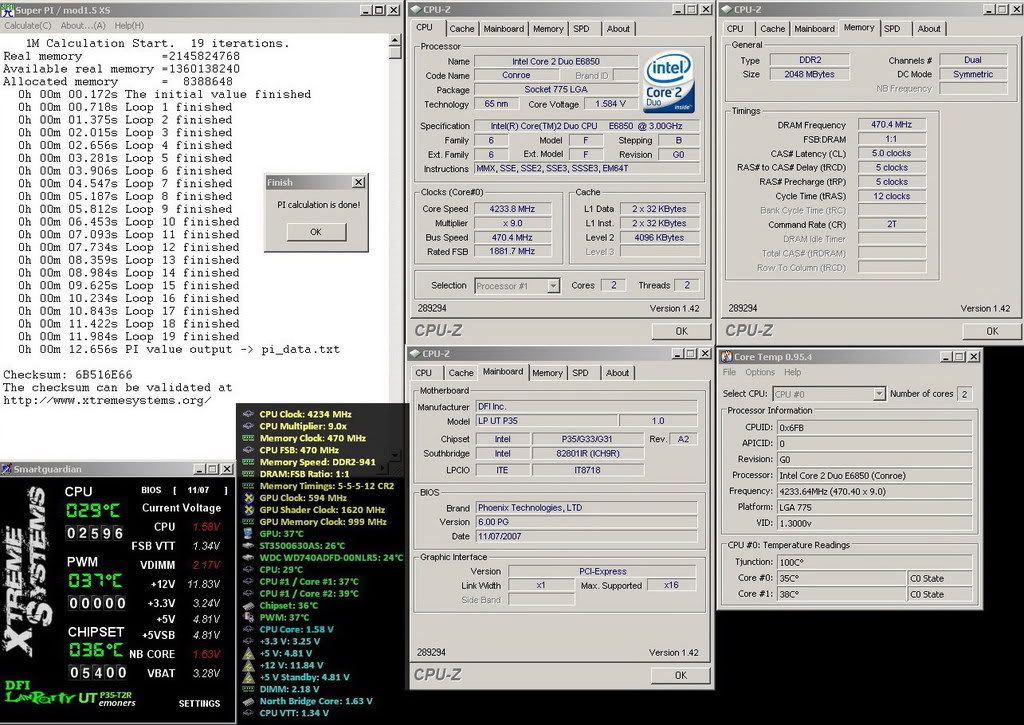Click the icon beside Memory Speed: DDR2-941

248,462
